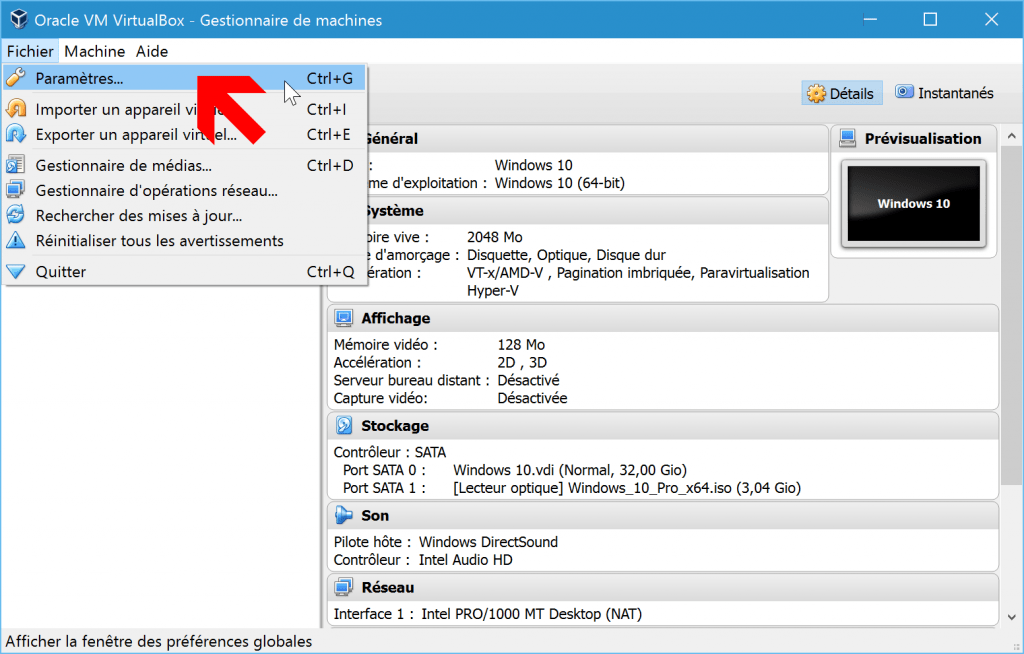The image size is (1024, 654).
Task: Click the scroll up arrow of details pane
Action: point(1012,136)
